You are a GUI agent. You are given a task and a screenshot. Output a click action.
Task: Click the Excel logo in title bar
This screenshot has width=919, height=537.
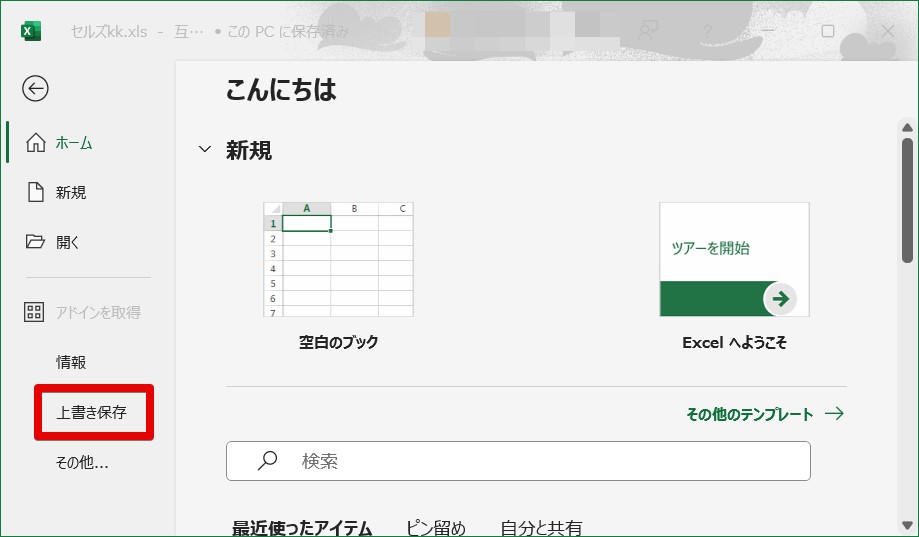[x=31, y=31]
